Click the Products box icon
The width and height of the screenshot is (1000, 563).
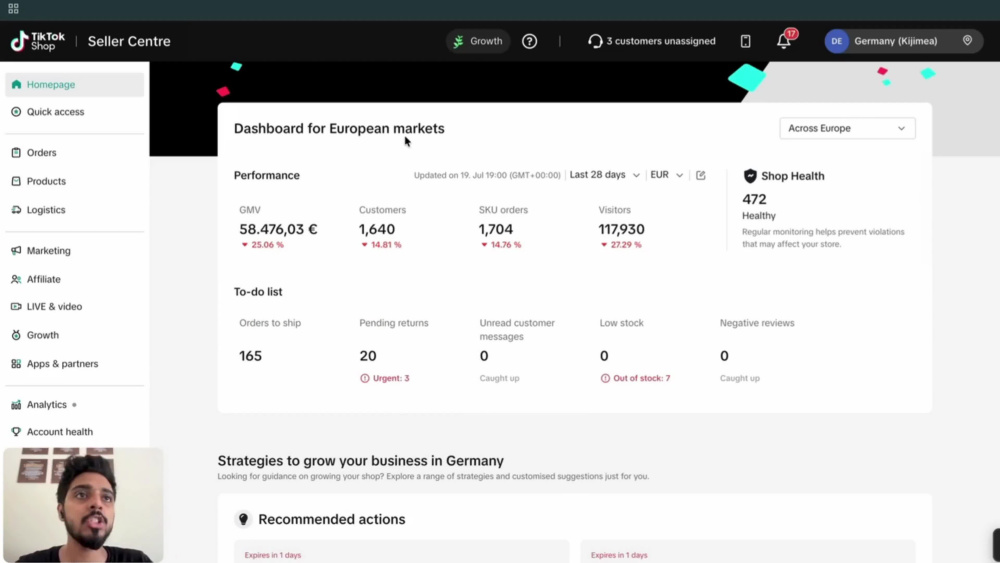click(x=16, y=181)
